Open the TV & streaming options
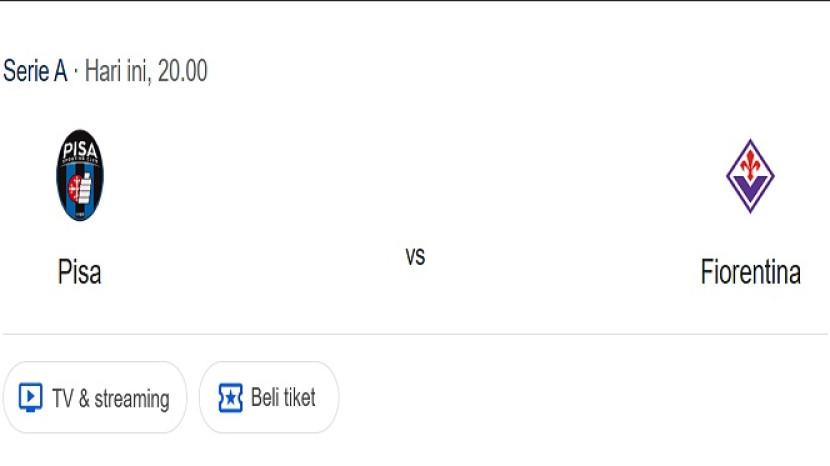Viewport: 830px width, 466px height. (x=95, y=398)
